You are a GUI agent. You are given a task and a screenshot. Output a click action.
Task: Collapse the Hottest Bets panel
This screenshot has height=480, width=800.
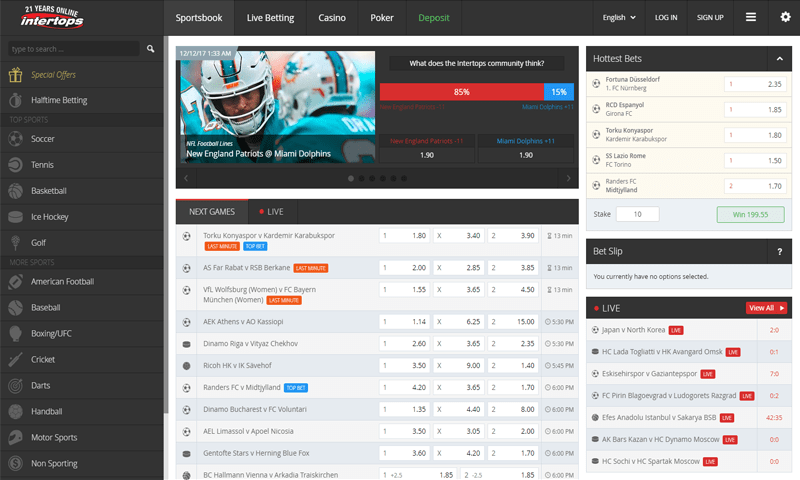(x=772, y=58)
